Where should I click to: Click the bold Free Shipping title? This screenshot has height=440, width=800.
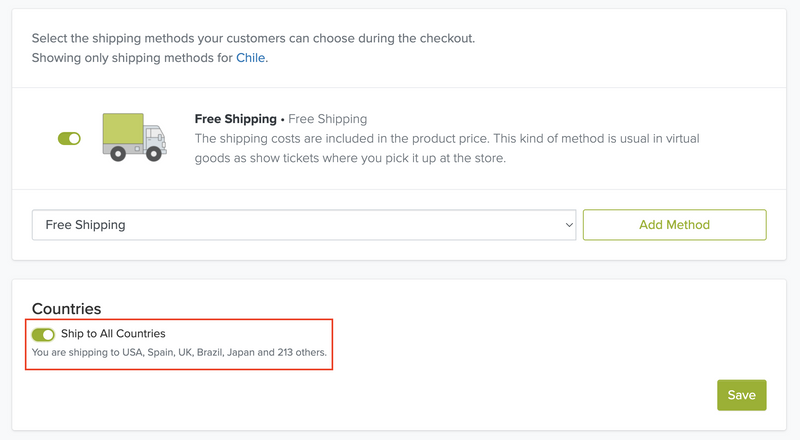pyautogui.click(x=236, y=119)
